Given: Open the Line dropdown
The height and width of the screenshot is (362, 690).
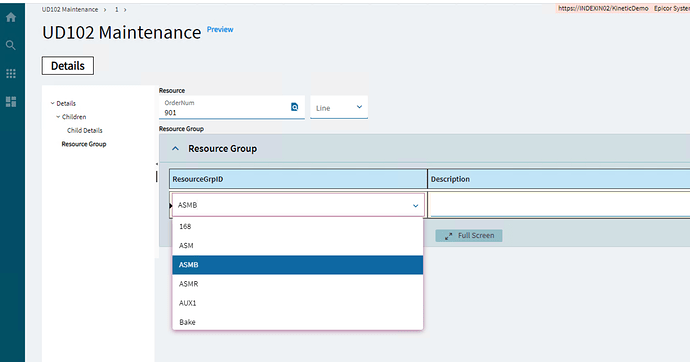Looking at the screenshot, I should click(x=339, y=107).
